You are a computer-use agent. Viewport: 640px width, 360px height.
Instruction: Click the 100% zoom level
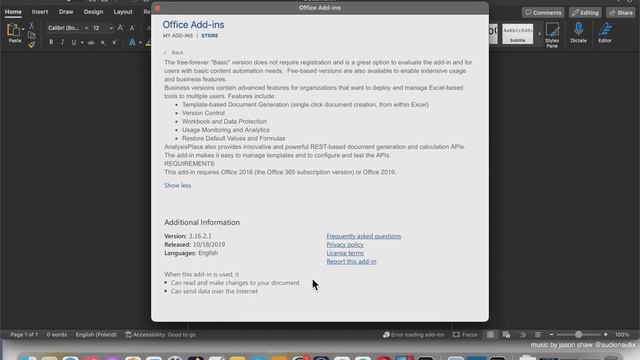(x=622, y=335)
